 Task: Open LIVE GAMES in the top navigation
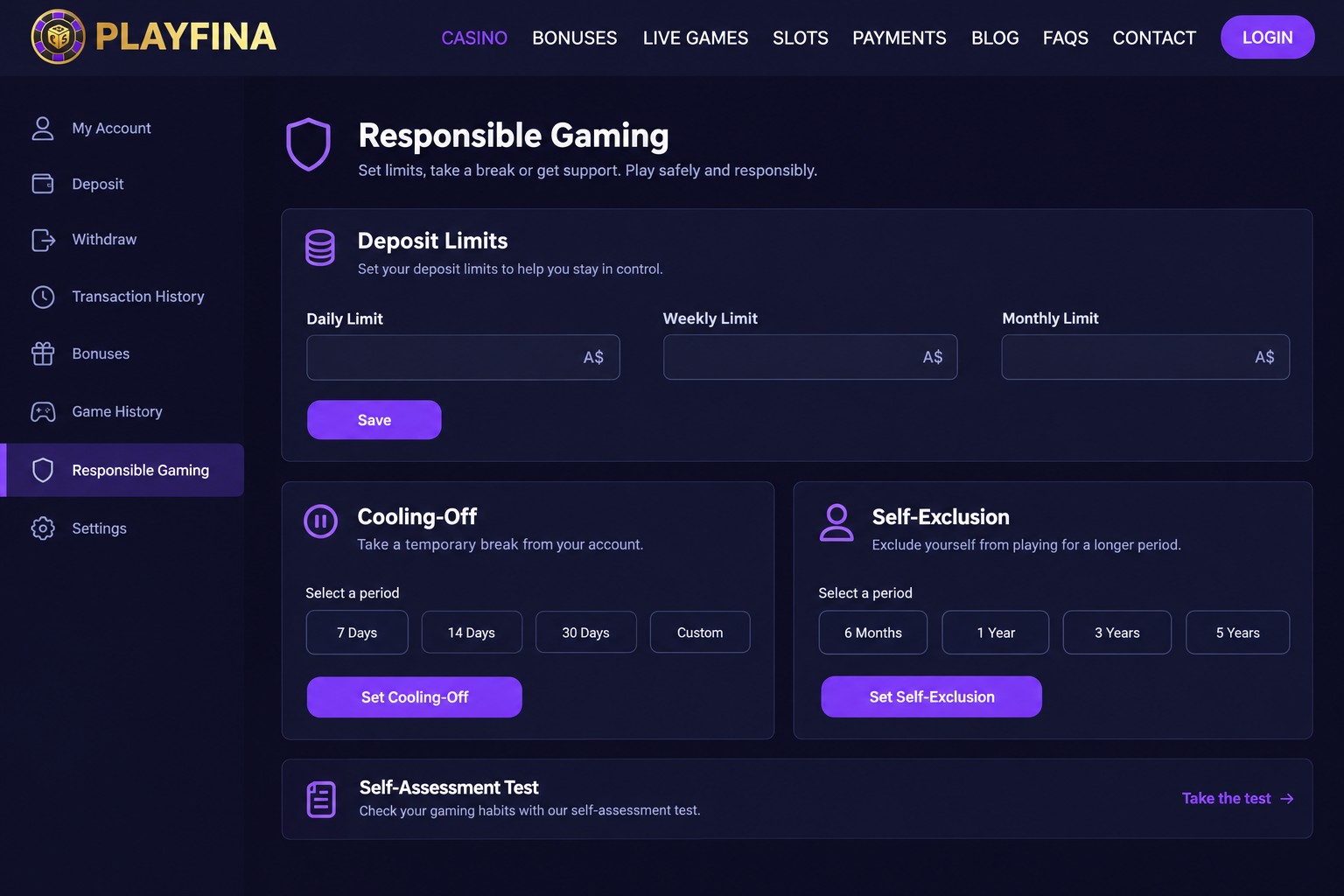click(x=696, y=38)
